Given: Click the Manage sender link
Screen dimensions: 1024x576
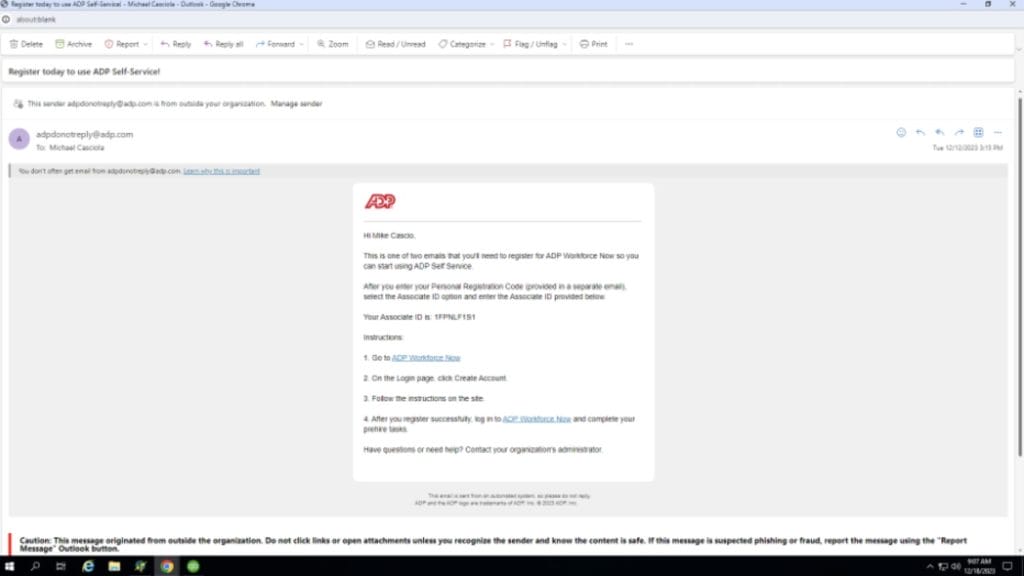Looking at the screenshot, I should pyautogui.click(x=296, y=103).
